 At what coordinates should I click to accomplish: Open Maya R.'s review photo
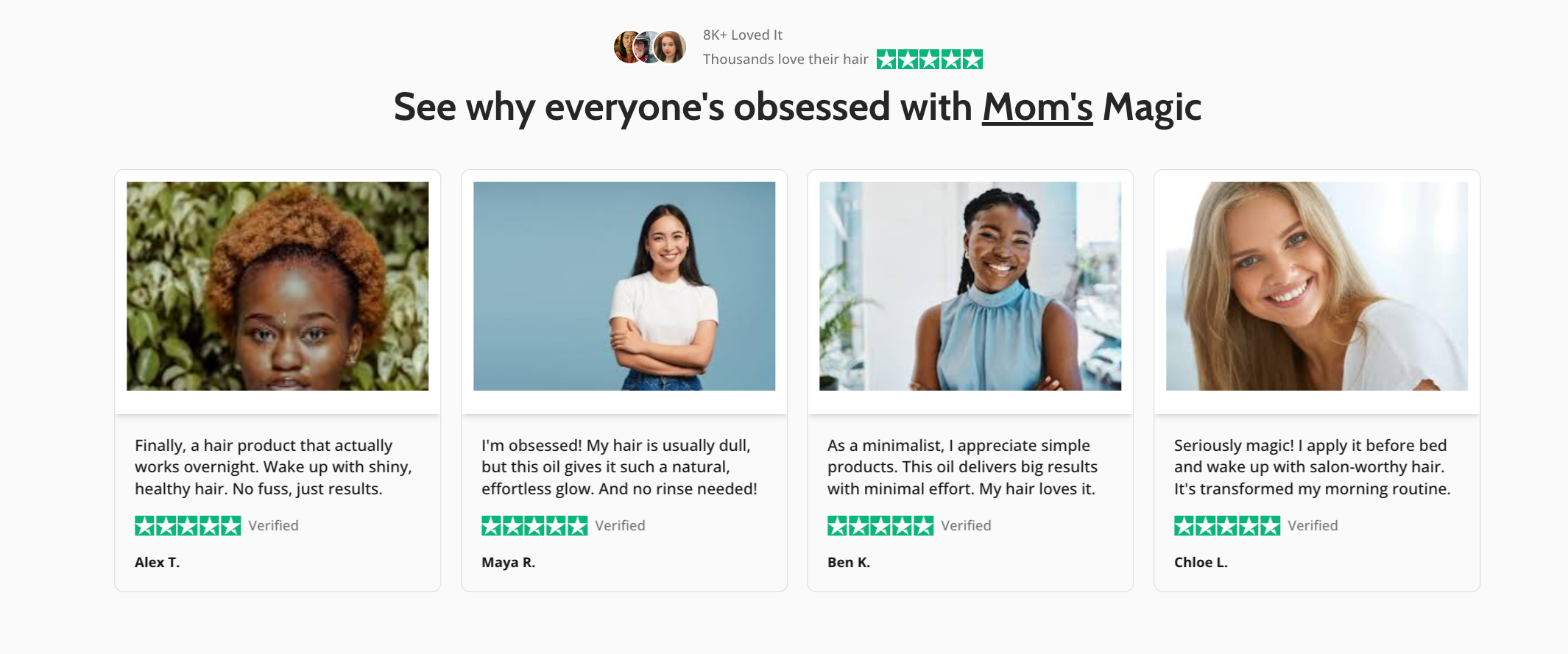coord(624,286)
